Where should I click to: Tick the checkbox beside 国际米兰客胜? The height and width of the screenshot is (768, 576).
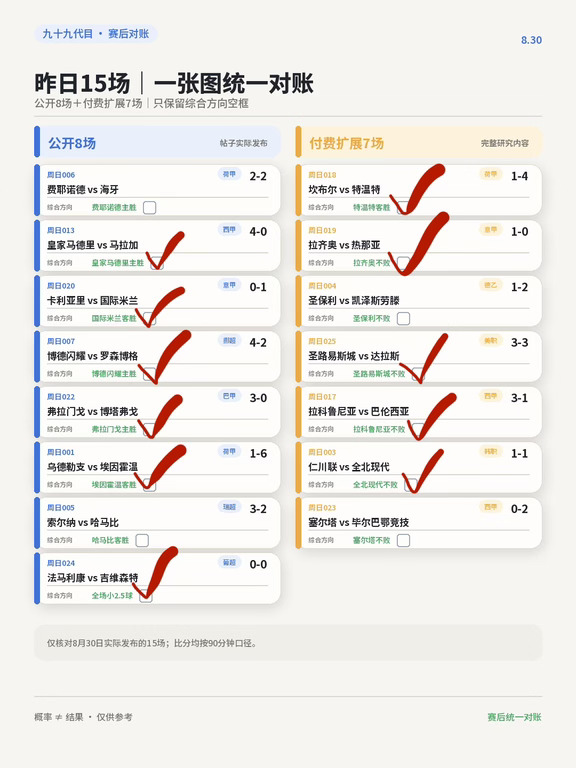(149, 318)
